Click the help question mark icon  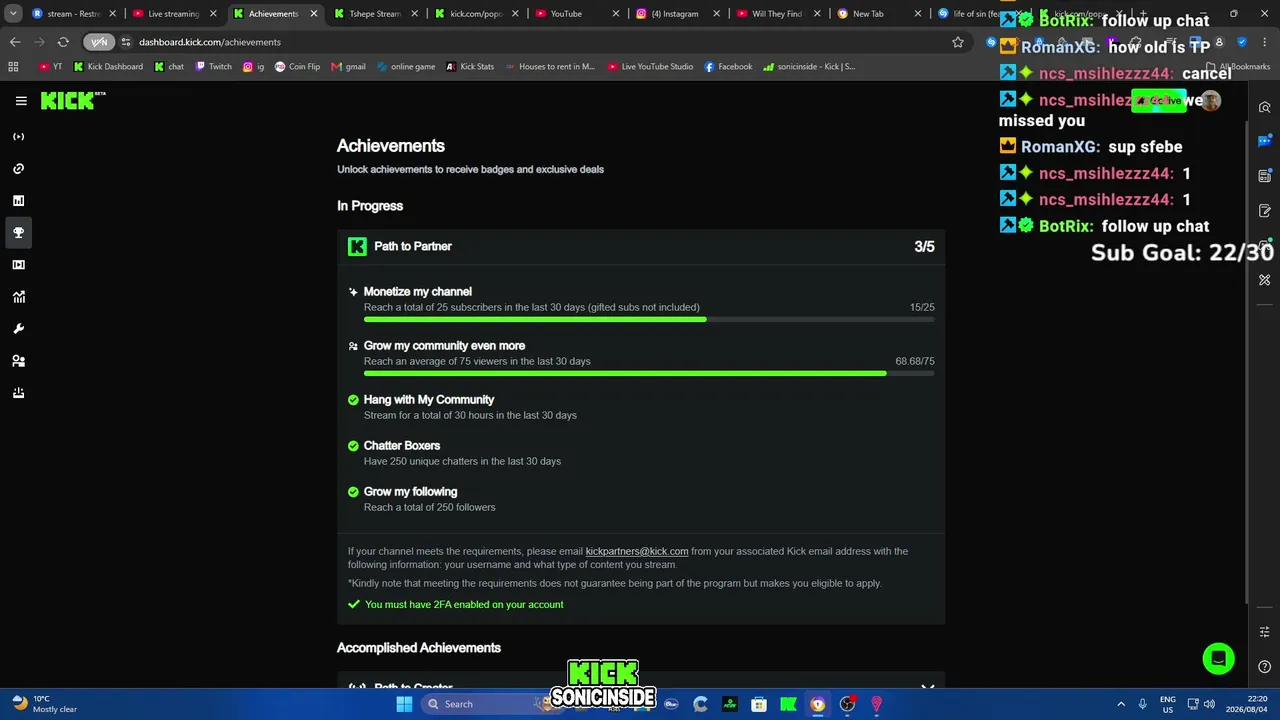[1265, 667]
